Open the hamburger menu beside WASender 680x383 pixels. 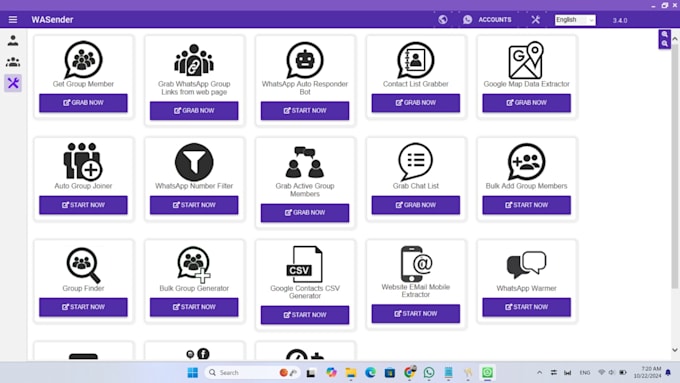(13, 20)
